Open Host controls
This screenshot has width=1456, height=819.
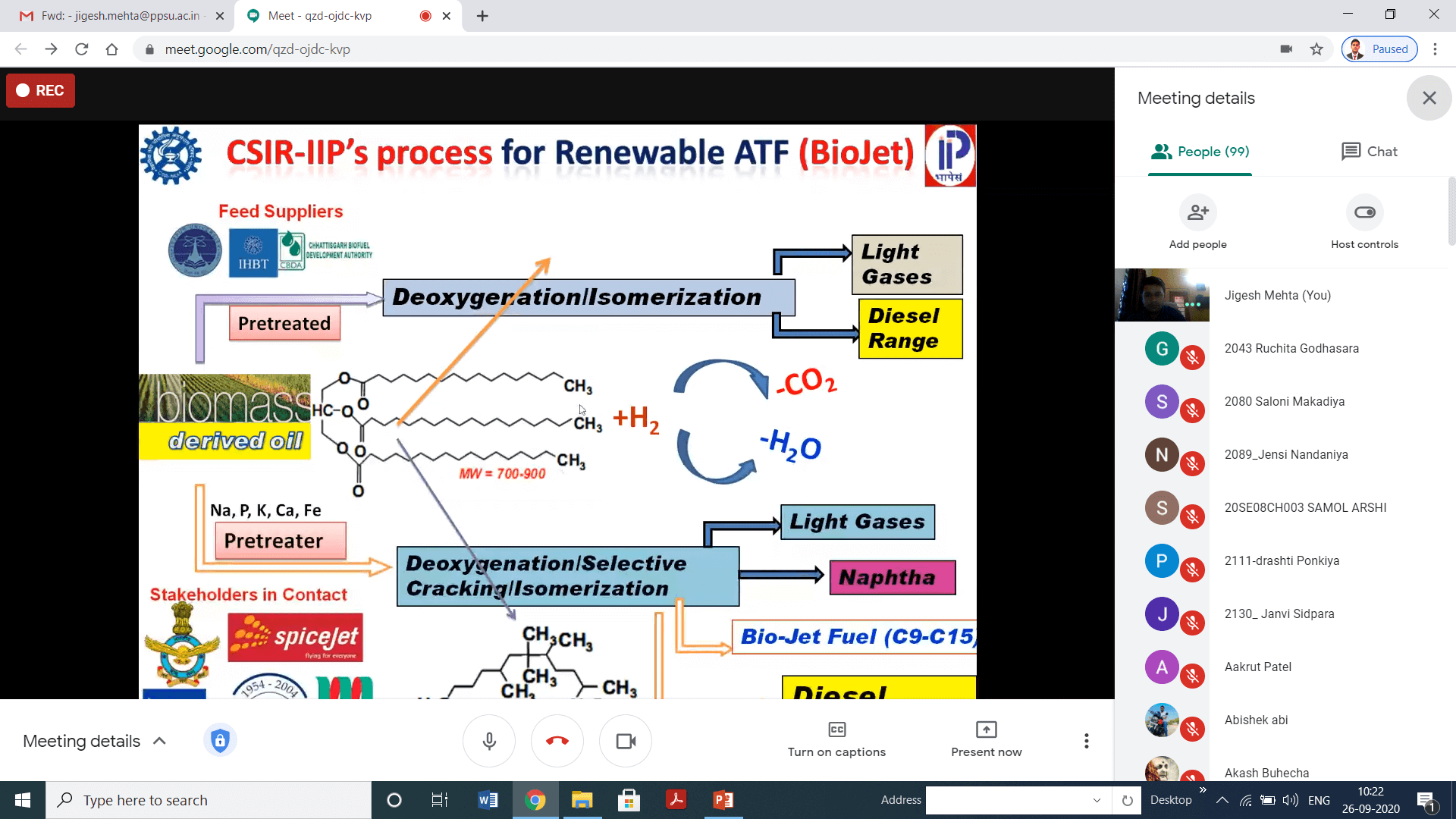[1364, 213]
